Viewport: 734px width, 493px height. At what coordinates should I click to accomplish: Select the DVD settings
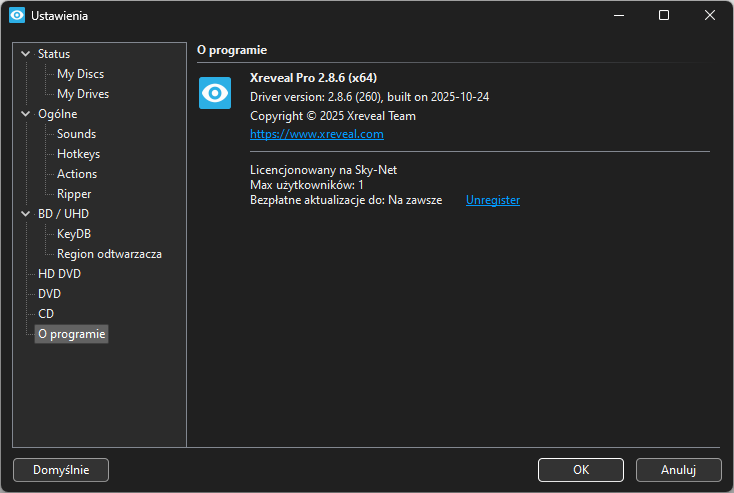(x=49, y=294)
